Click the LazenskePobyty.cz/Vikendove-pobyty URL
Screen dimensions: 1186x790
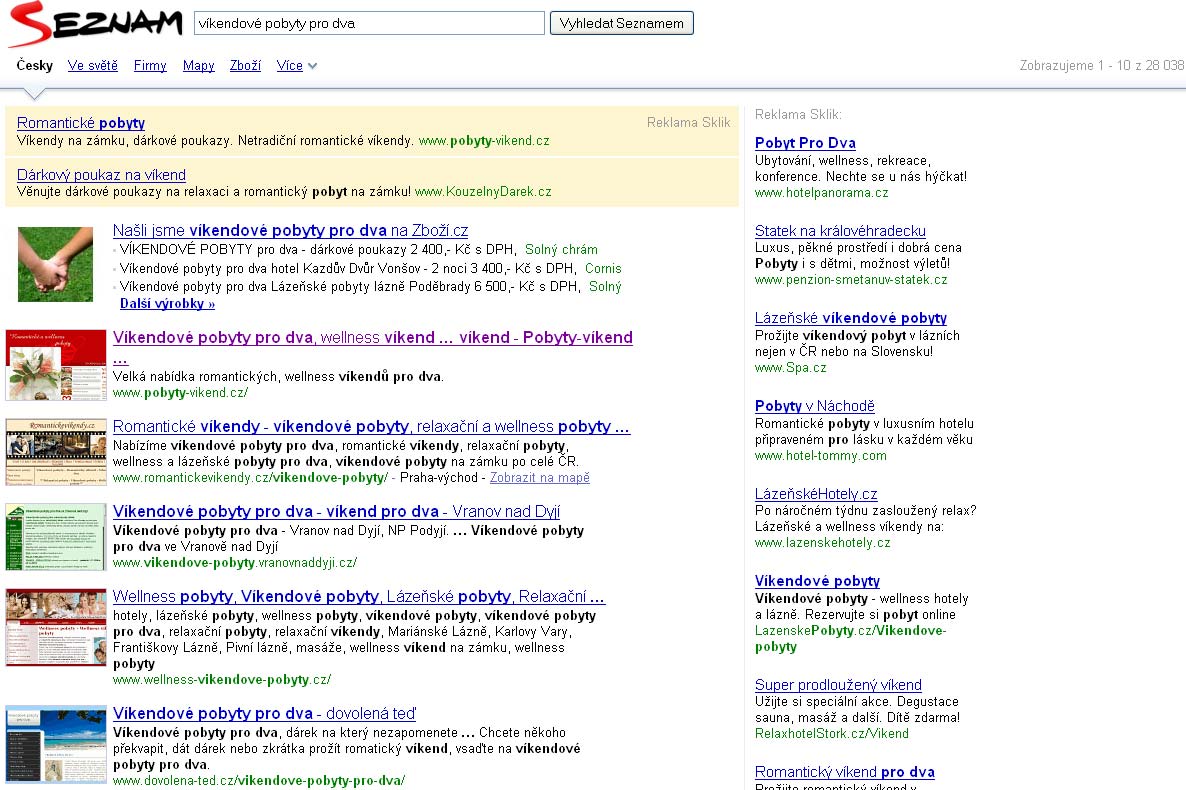850,639
